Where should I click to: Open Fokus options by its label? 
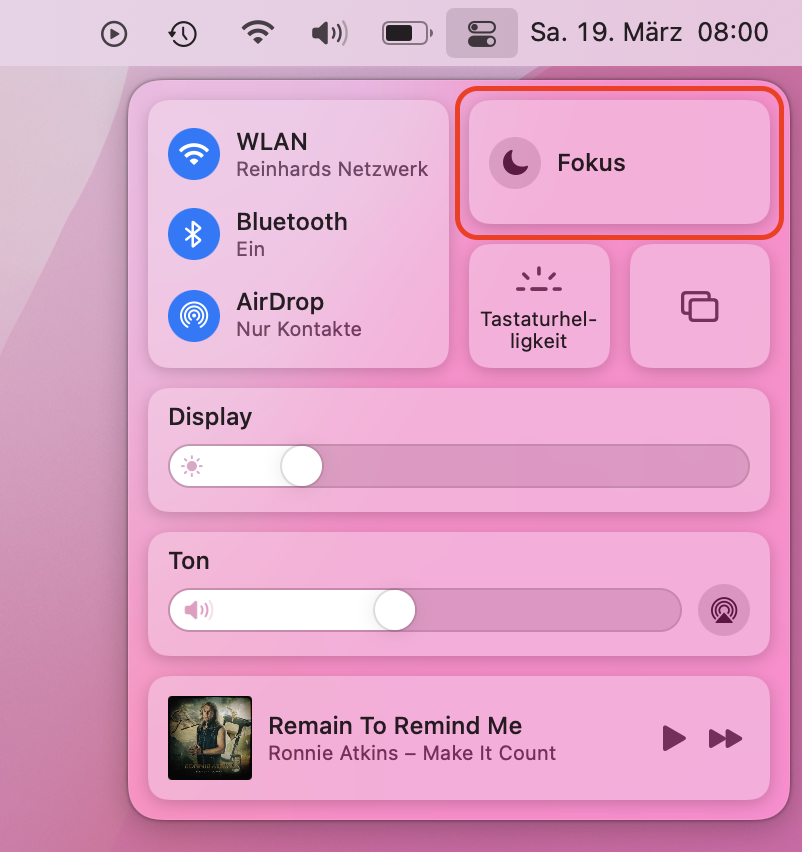click(591, 163)
